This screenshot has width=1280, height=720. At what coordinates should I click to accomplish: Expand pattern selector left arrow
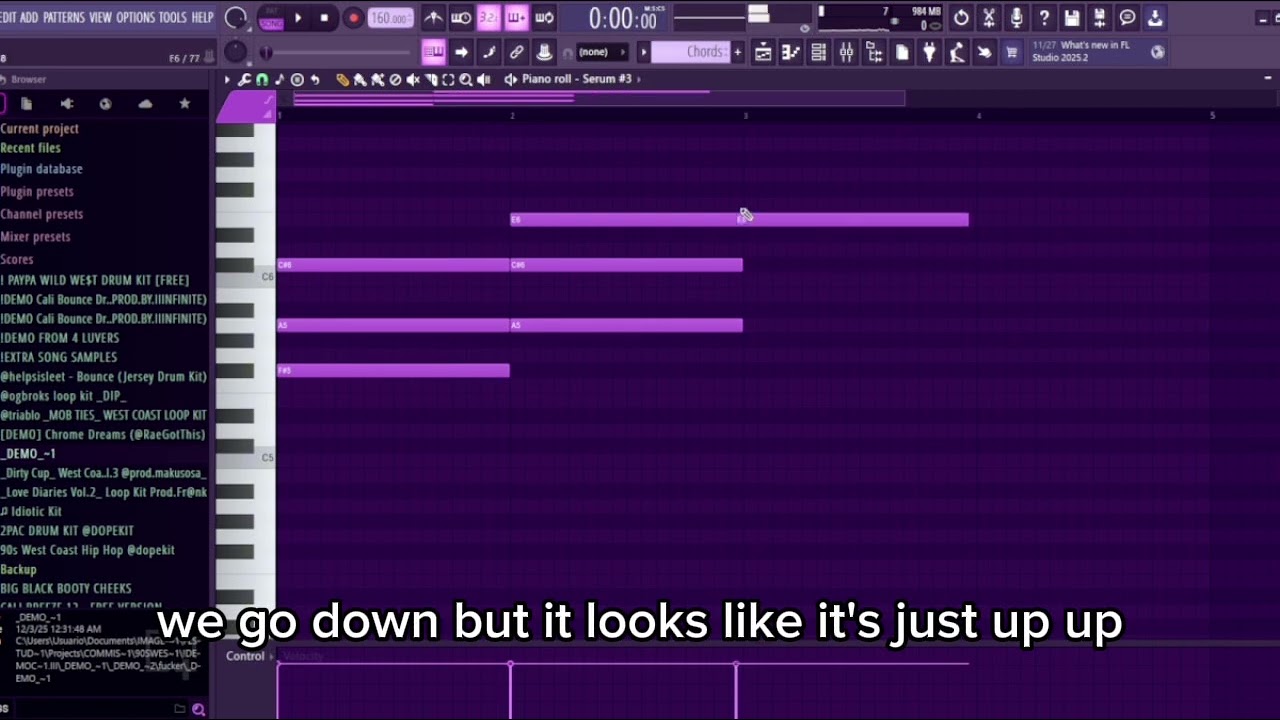[x=643, y=52]
